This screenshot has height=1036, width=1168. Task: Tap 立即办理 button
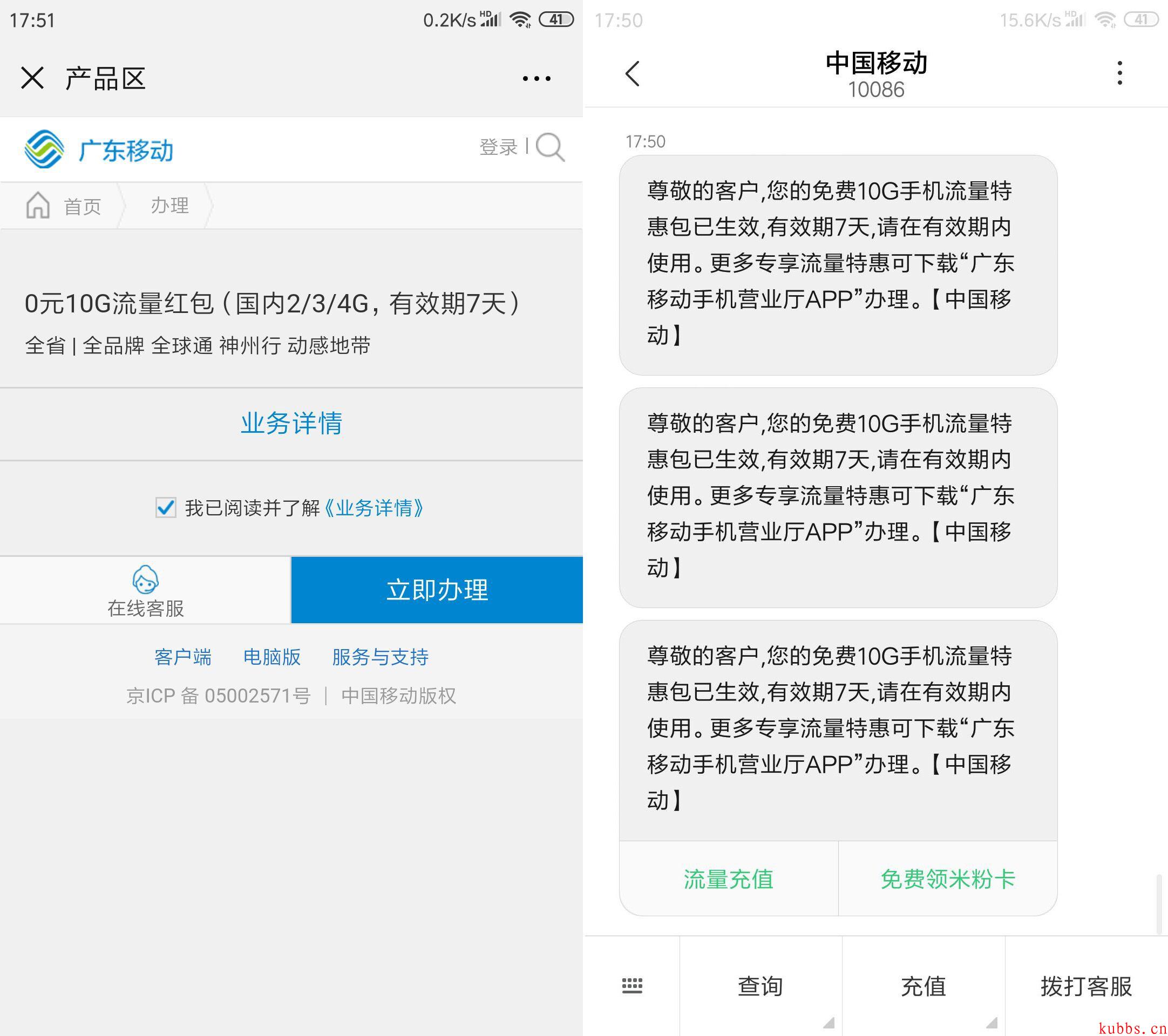(437, 590)
